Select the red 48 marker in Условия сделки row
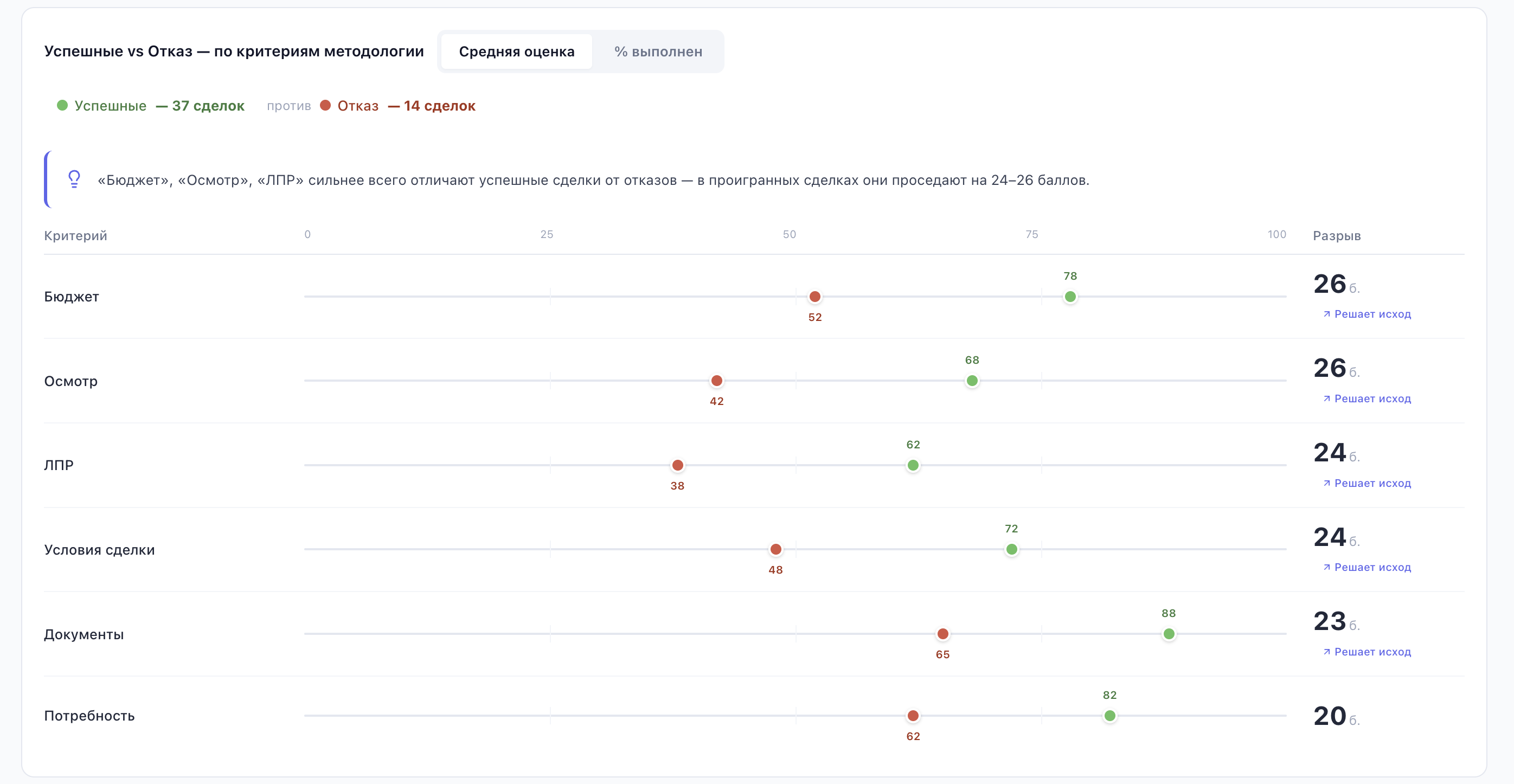 (776, 550)
